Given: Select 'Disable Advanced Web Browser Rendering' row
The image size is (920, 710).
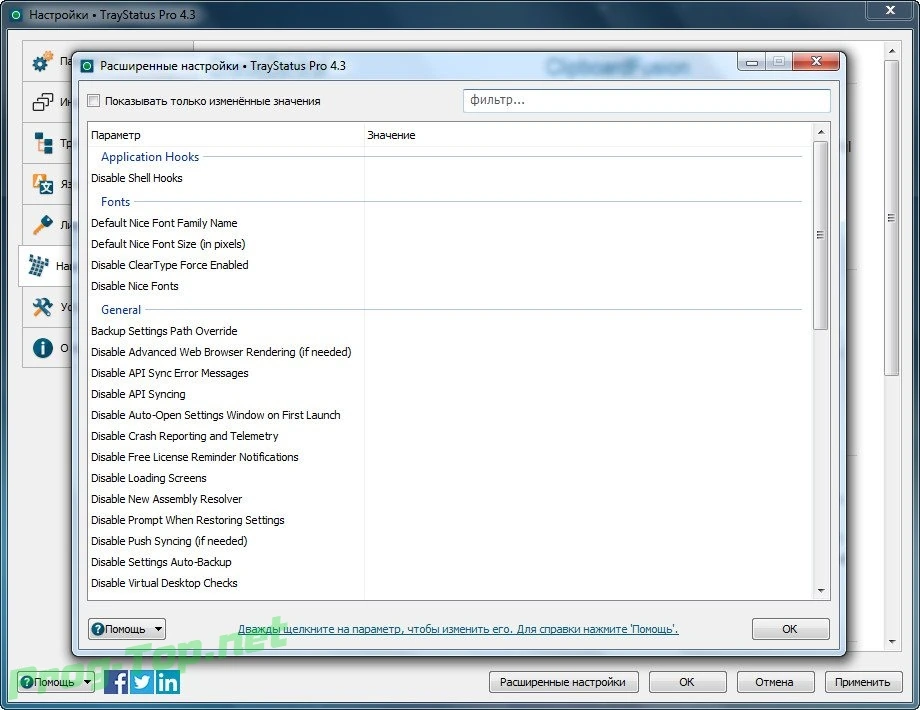Looking at the screenshot, I should click(x=449, y=352).
